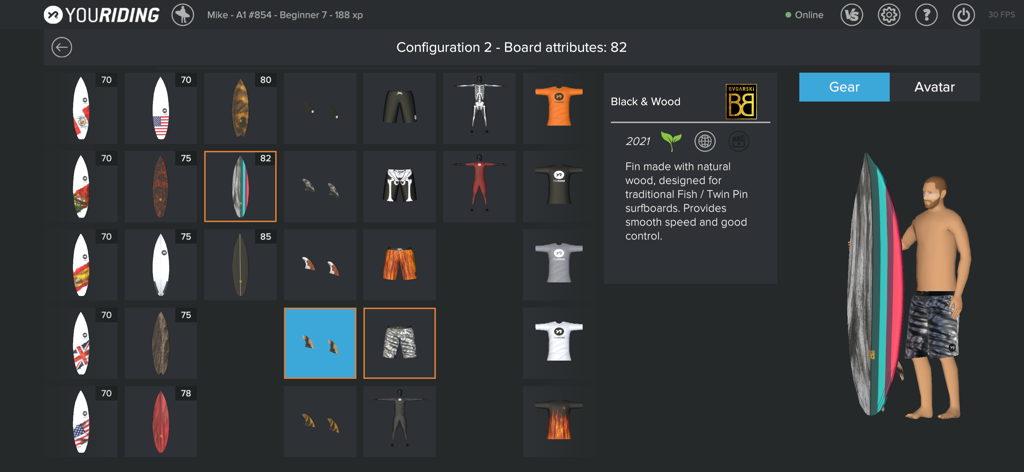The width and height of the screenshot is (1024, 472).
Task: Select the skeleton print boardshorts
Action: 400,187
